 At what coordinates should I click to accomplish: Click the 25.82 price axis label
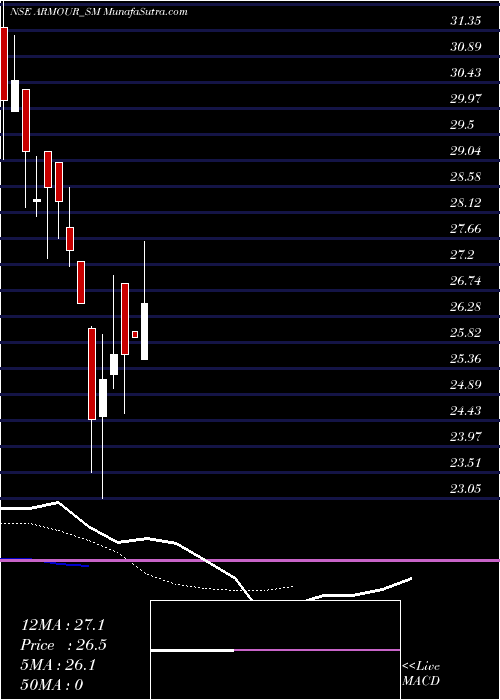[x=466, y=332]
